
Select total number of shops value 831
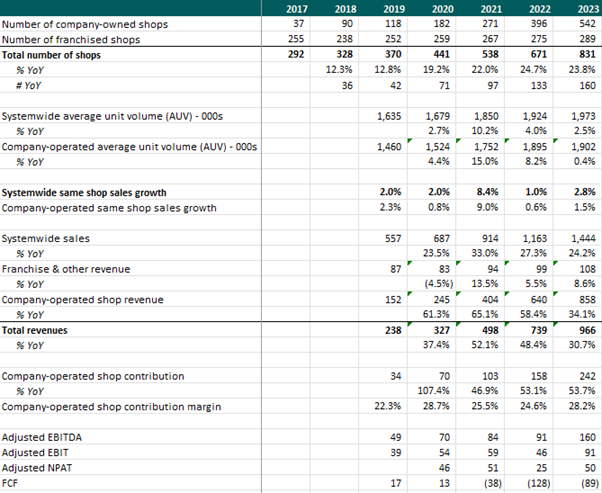click(581, 54)
